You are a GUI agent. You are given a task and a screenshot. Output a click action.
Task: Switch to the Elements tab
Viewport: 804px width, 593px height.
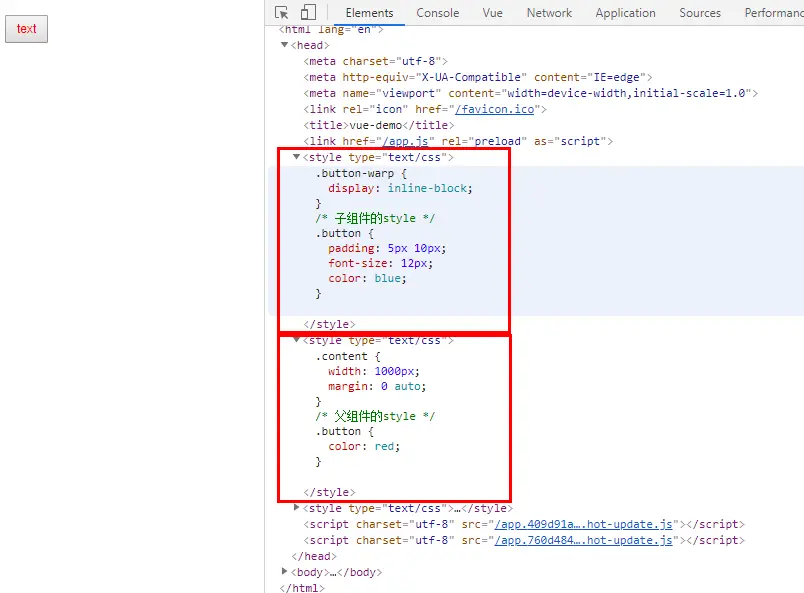click(x=369, y=13)
